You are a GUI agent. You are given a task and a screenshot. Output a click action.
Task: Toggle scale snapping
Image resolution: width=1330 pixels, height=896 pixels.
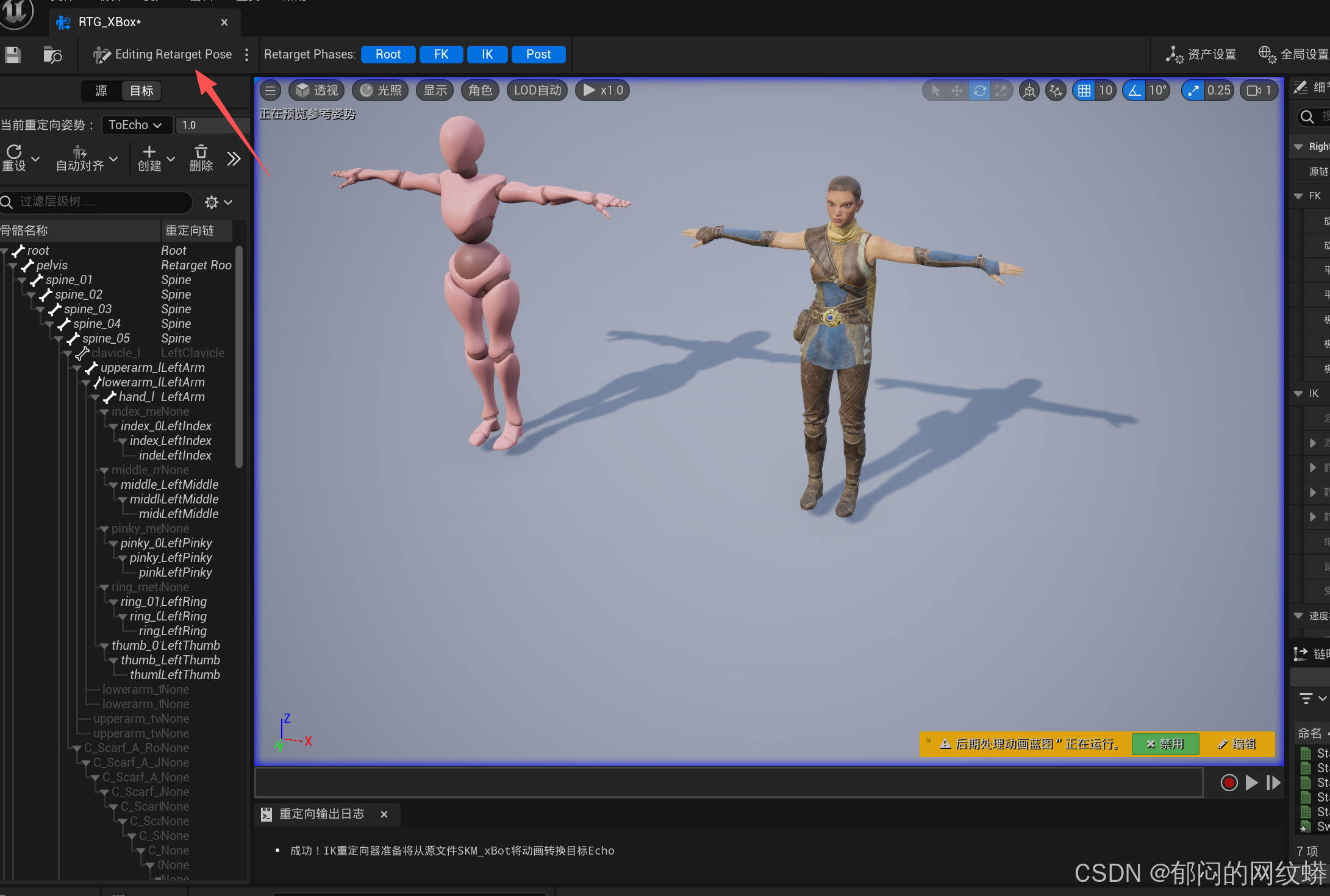point(1193,91)
